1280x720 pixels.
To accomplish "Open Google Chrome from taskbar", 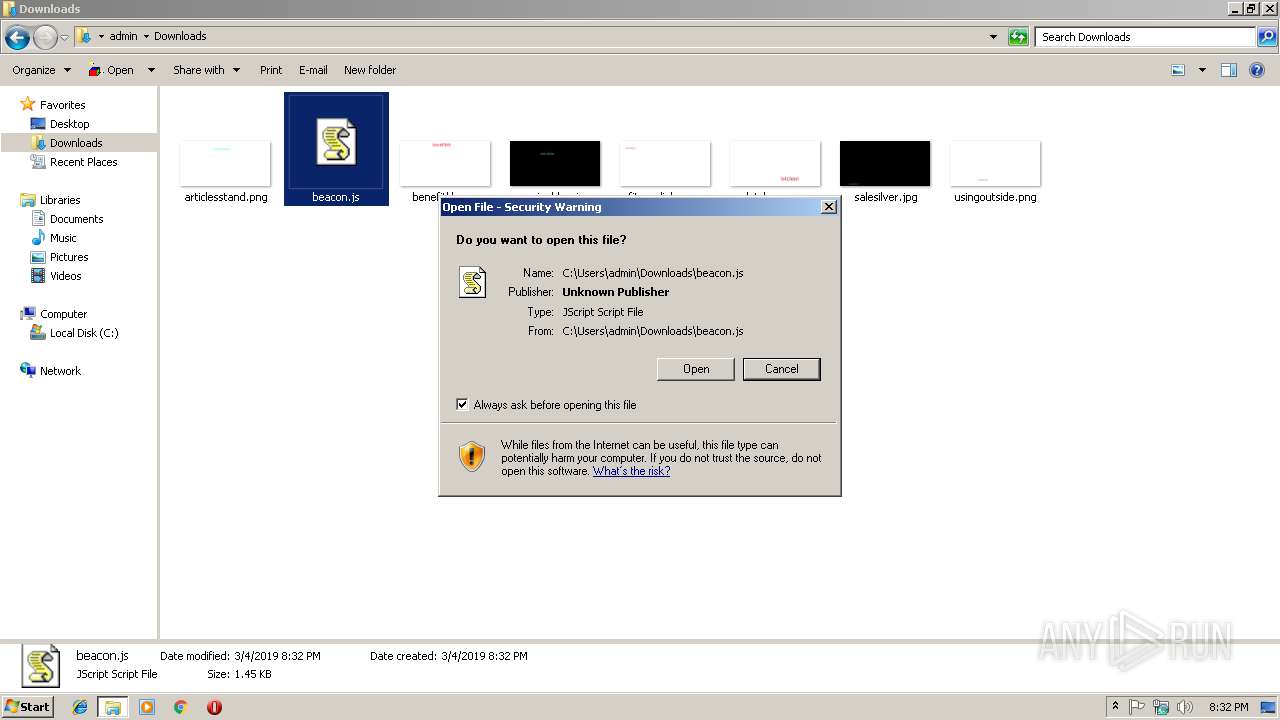I will click(181, 707).
